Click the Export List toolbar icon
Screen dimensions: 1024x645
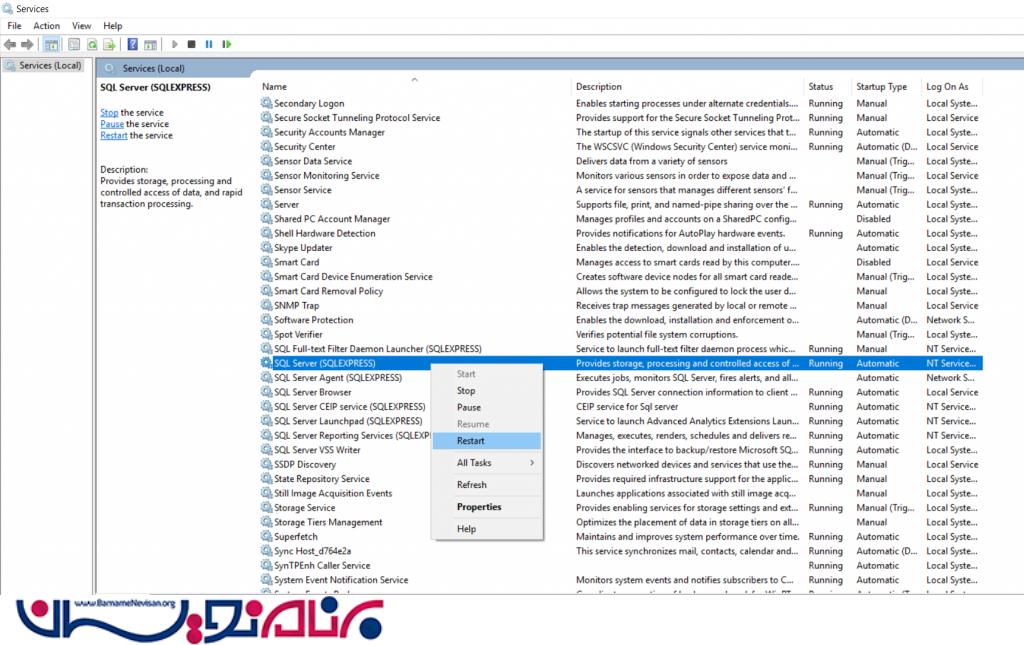click(109, 44)
